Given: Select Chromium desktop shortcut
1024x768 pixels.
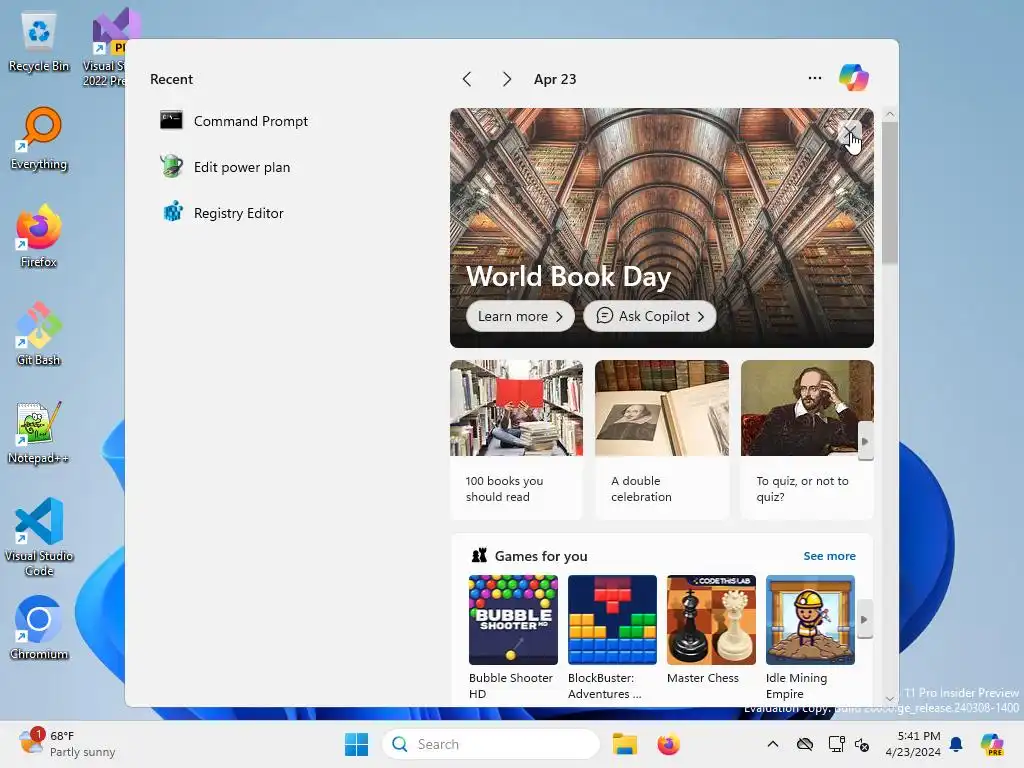Looking at the screenshot, I should tap(39, 628).
